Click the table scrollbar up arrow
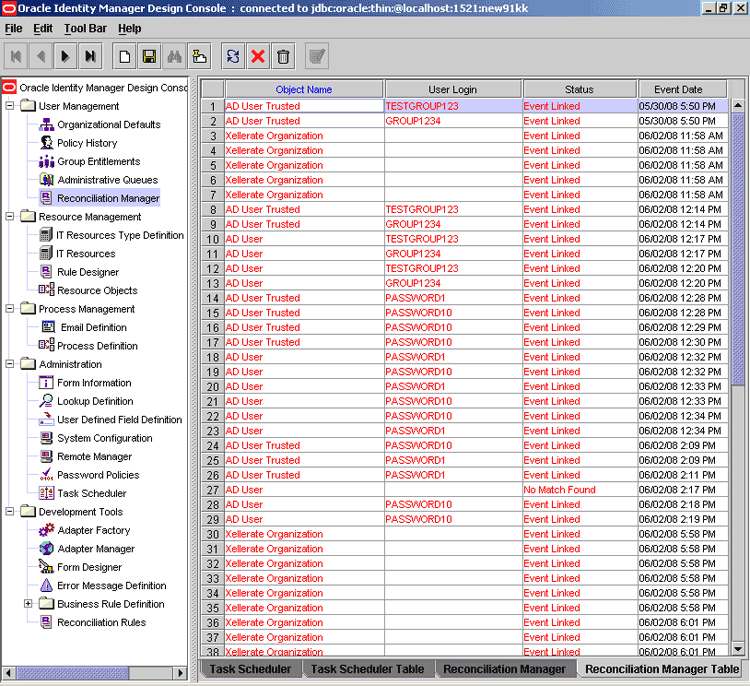 point(738,105)
